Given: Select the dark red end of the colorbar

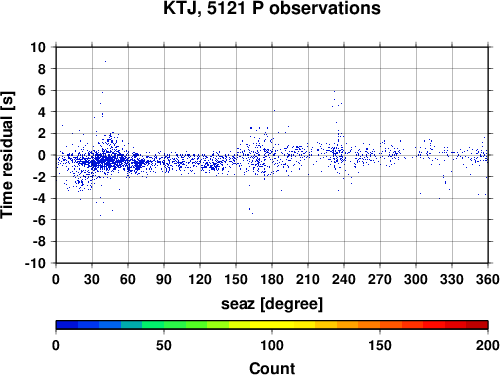Looking at the screenshot, I should 477,325.
